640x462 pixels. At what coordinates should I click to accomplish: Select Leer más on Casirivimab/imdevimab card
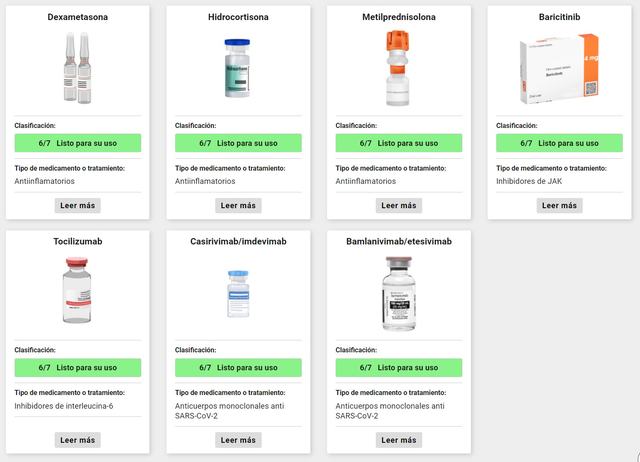(x=238, y=440)
